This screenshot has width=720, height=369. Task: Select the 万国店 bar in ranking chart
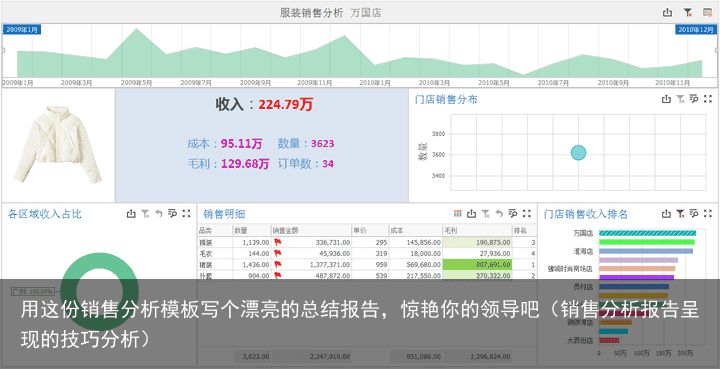647,233
